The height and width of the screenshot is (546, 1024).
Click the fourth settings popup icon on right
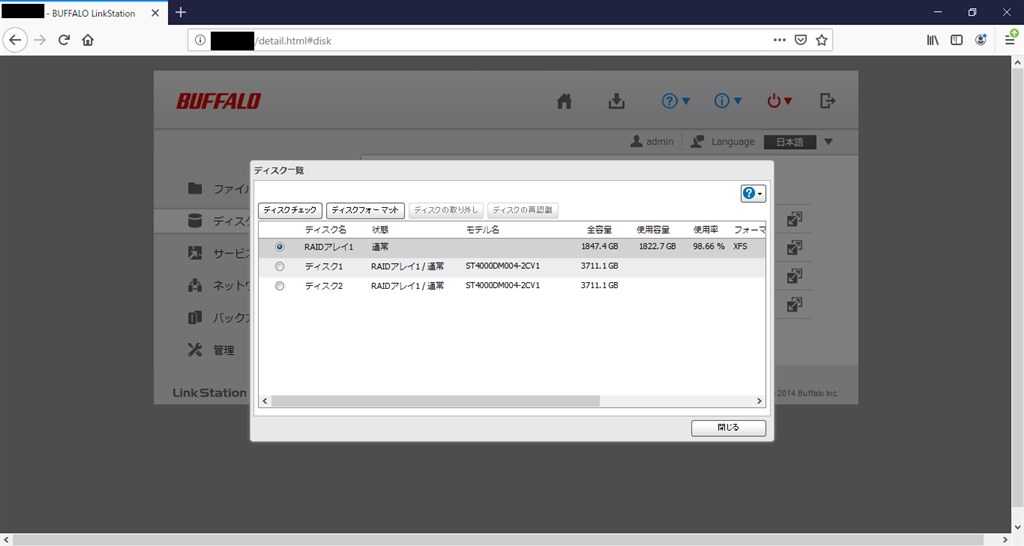(x=794, y=304)
